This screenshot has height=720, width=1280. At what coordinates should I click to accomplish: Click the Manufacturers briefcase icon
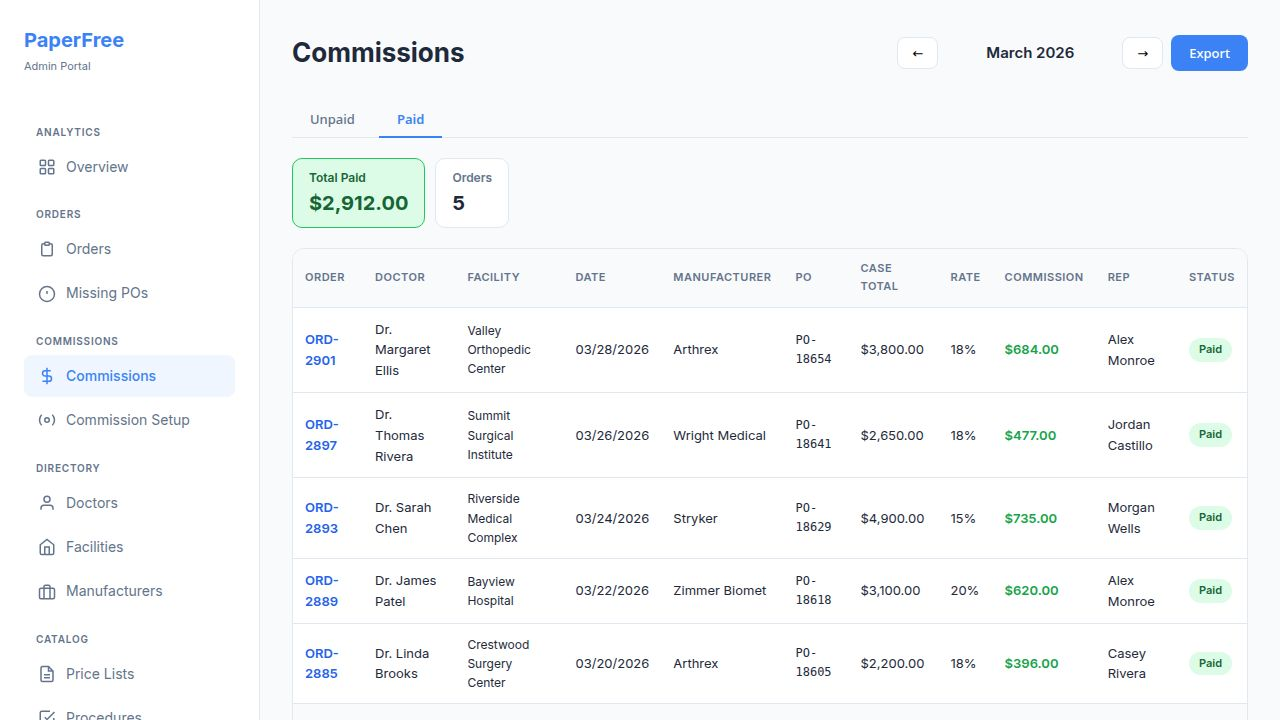pos(47,591)
